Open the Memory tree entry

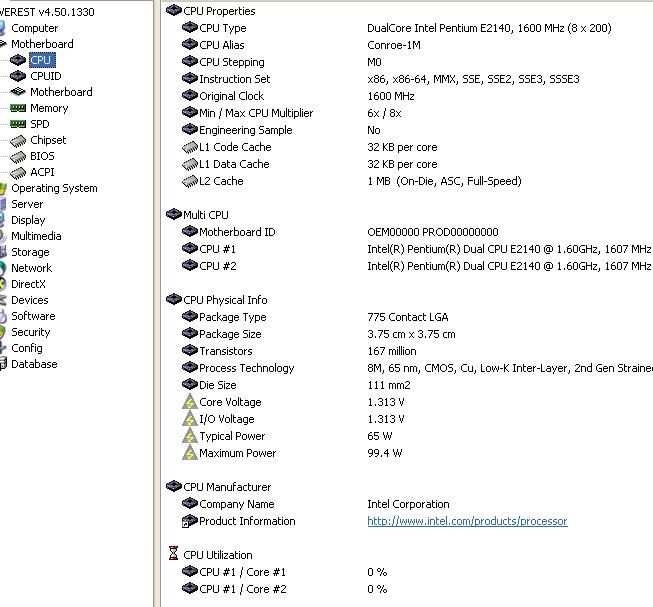point(49,108)
